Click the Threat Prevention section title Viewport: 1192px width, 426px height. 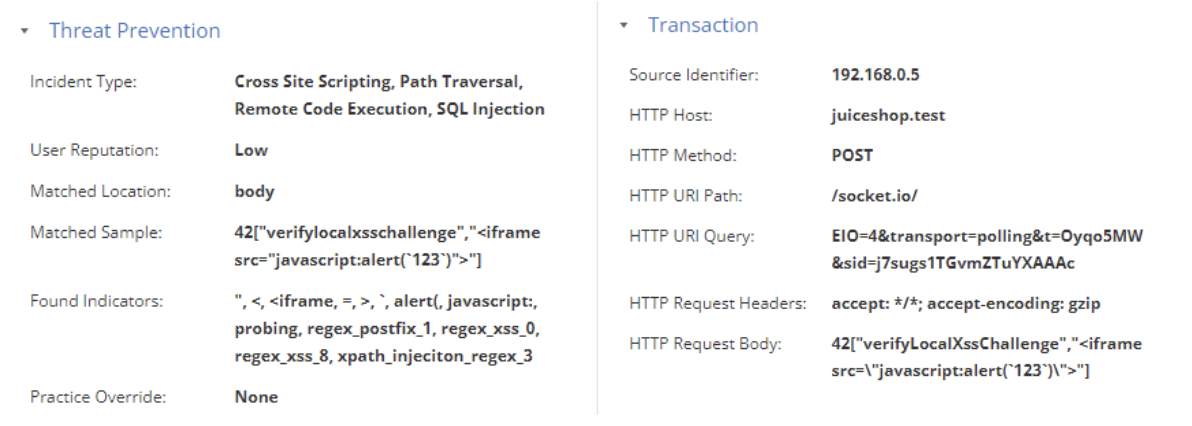pyautogui.click(x=135, y=31)
